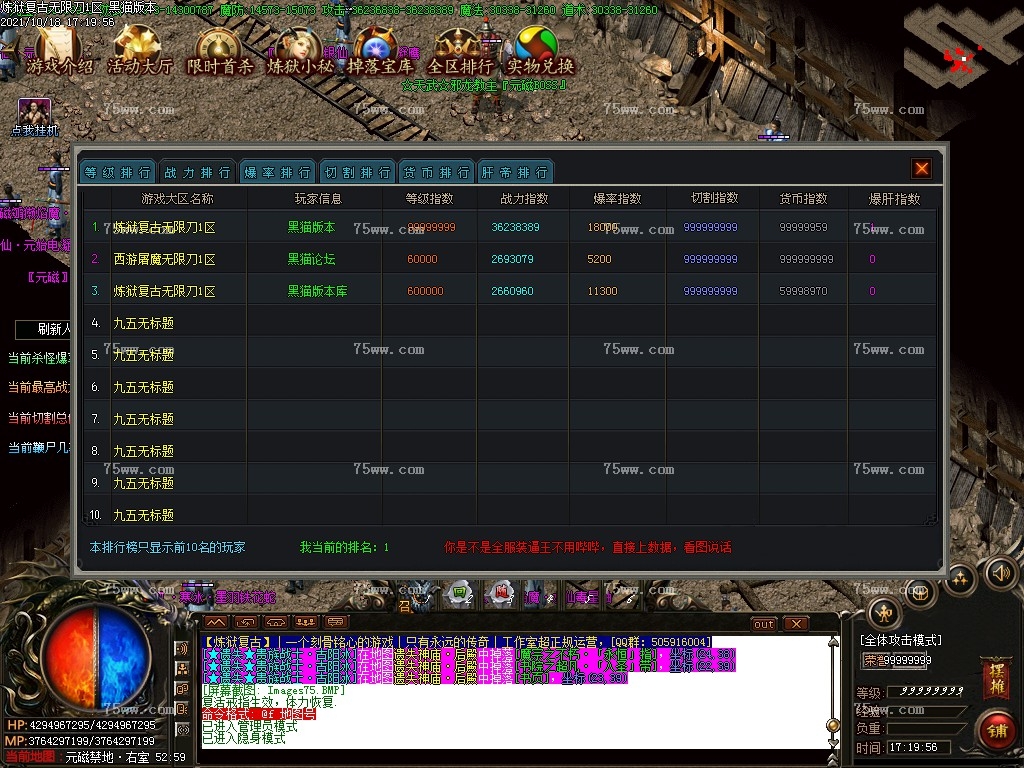This screenshot has width=1024, height=768.
Task: Switch to the 切割排行 tab
Action: click(x=357, y=172)
